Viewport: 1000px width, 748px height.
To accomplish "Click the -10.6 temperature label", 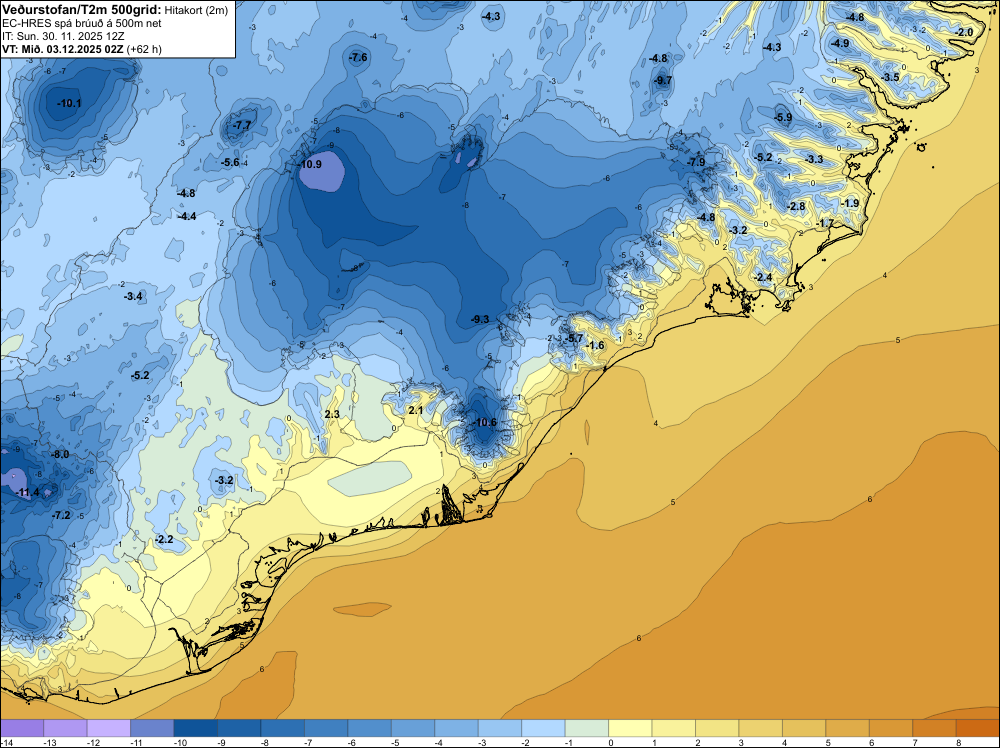I will coord(485,422).
